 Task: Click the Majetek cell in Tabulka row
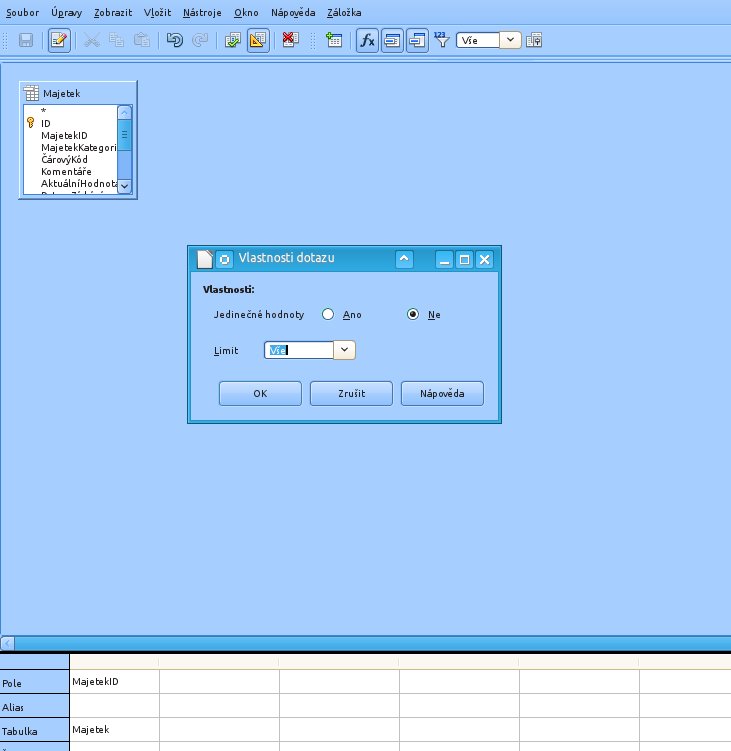click(114, 729)
